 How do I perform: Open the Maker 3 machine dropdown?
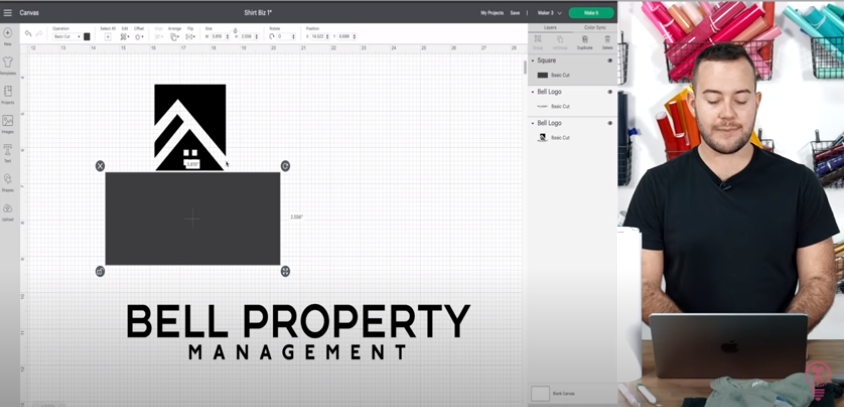click(x=550, y=13)
